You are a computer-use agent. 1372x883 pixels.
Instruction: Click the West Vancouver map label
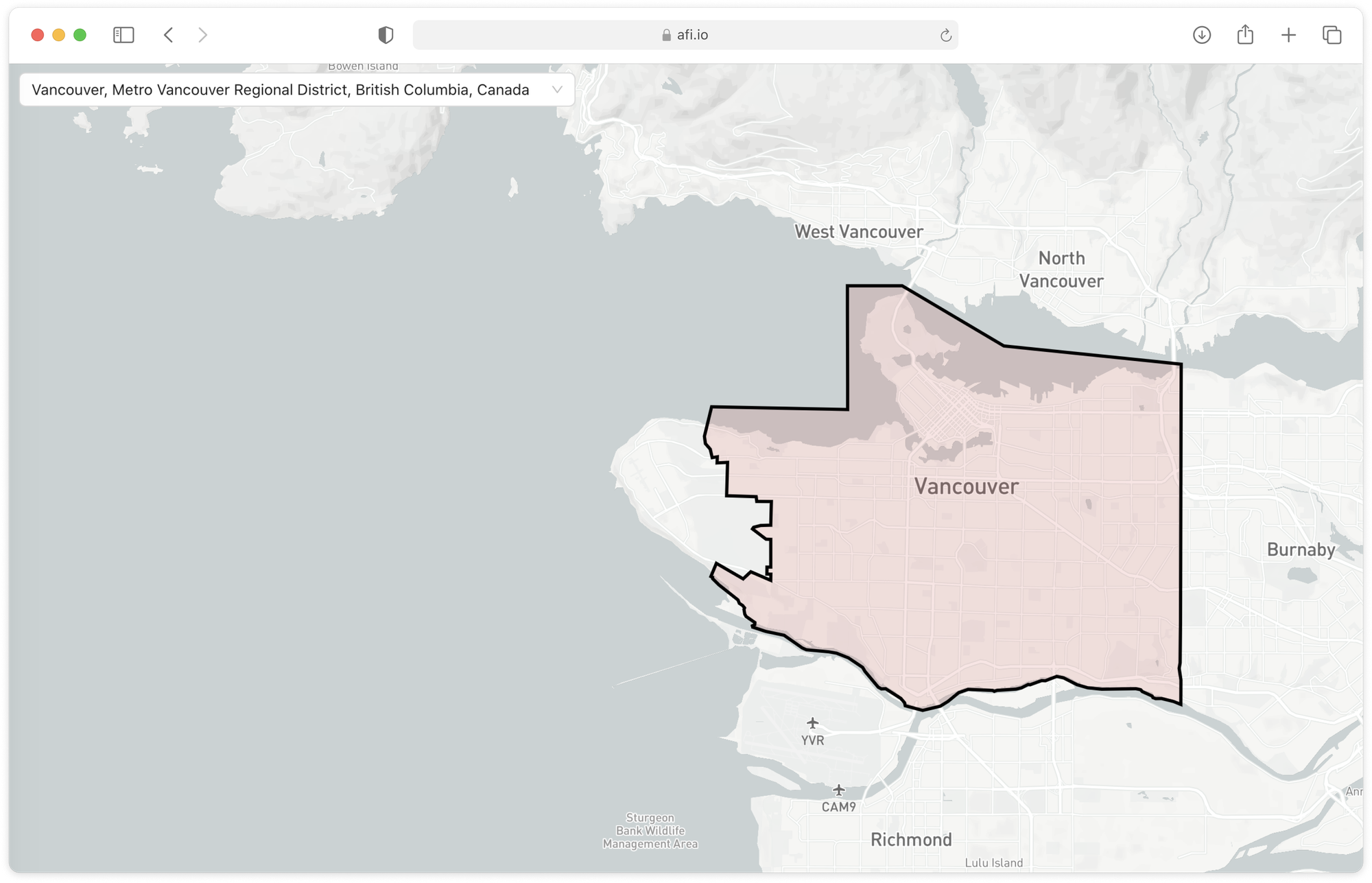tap(859, 232)
